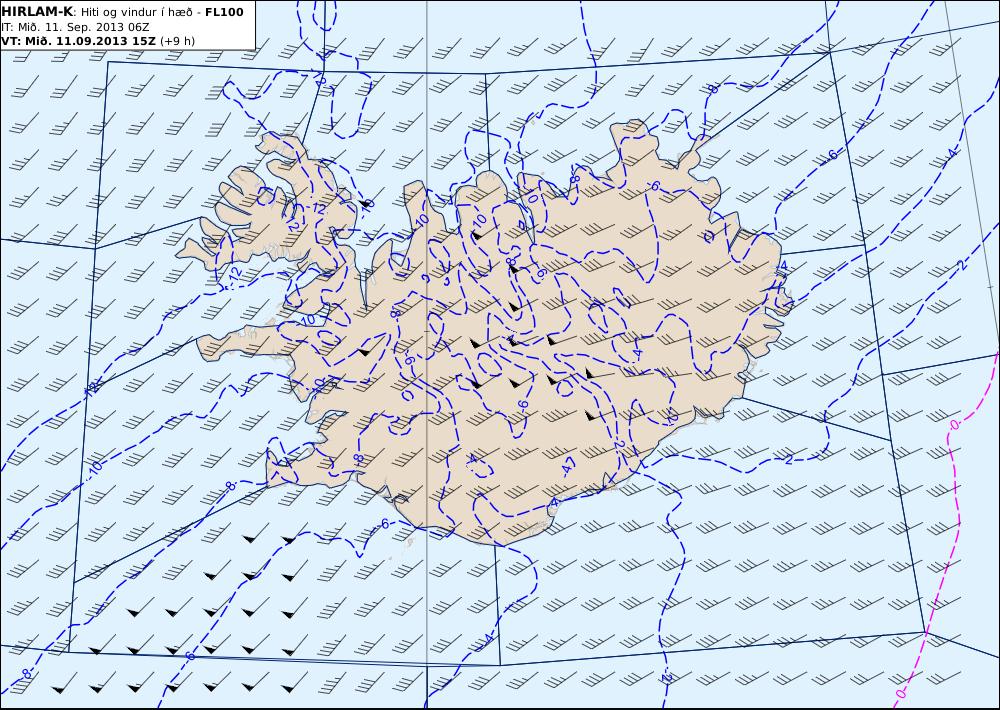The image size is (1000, 710).
Task: Click the "IT: Mið. 11. Sep. 2013 06Z" line
Action: [x=75, y=27]
